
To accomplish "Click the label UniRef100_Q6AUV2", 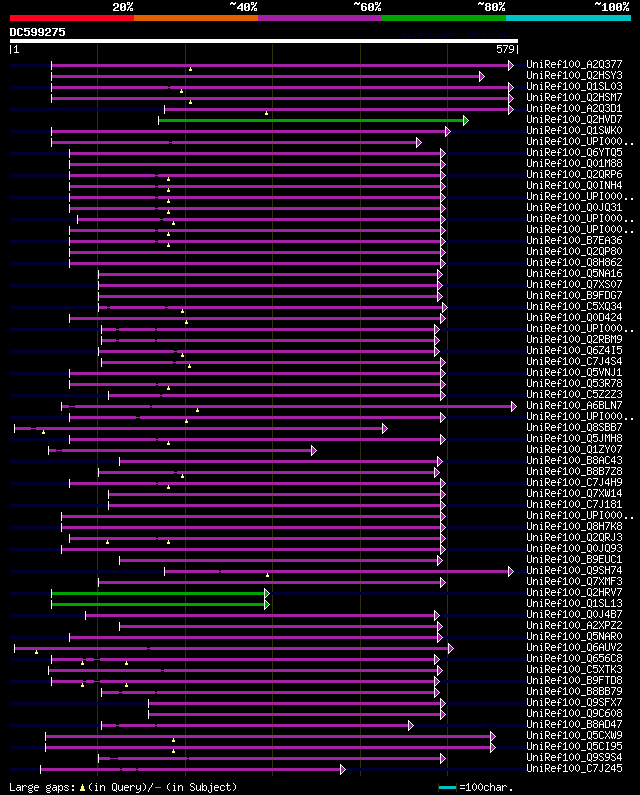I will click(x=574, y=647).
